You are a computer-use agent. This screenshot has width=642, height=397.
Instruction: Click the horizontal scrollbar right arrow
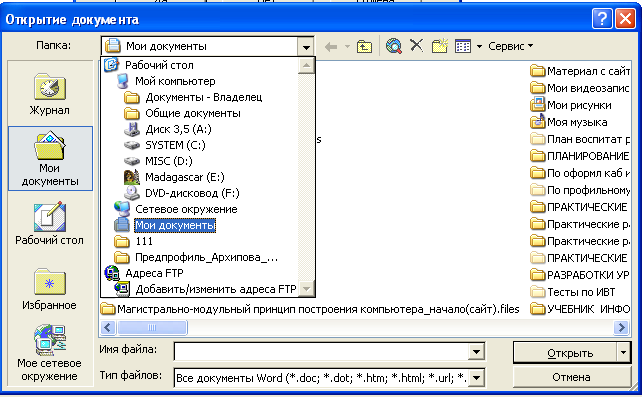point(622,327)
